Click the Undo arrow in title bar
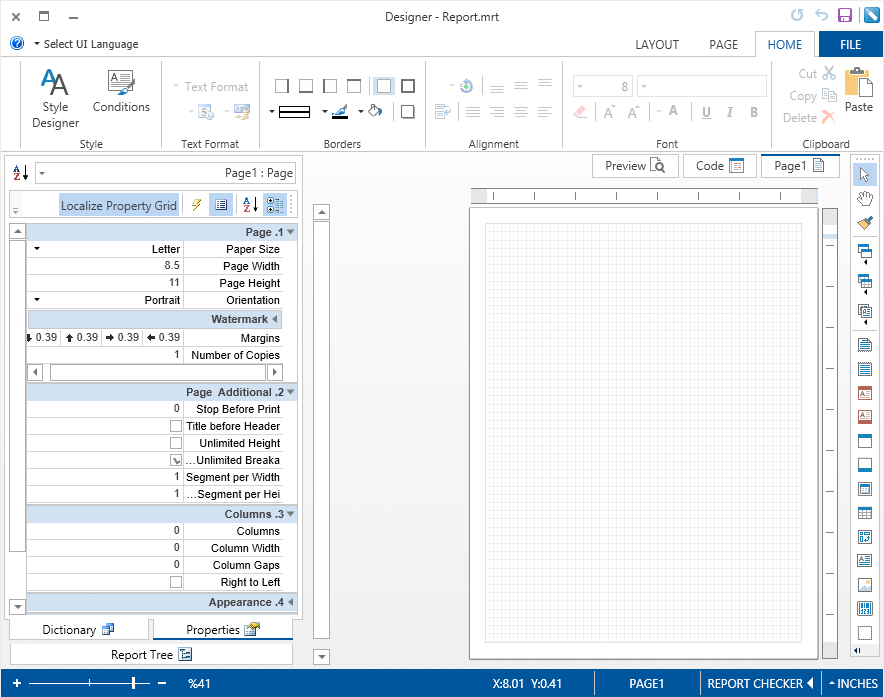Image resolution: width=884 pixels, height=697 pixels. [x=821, y=15]
